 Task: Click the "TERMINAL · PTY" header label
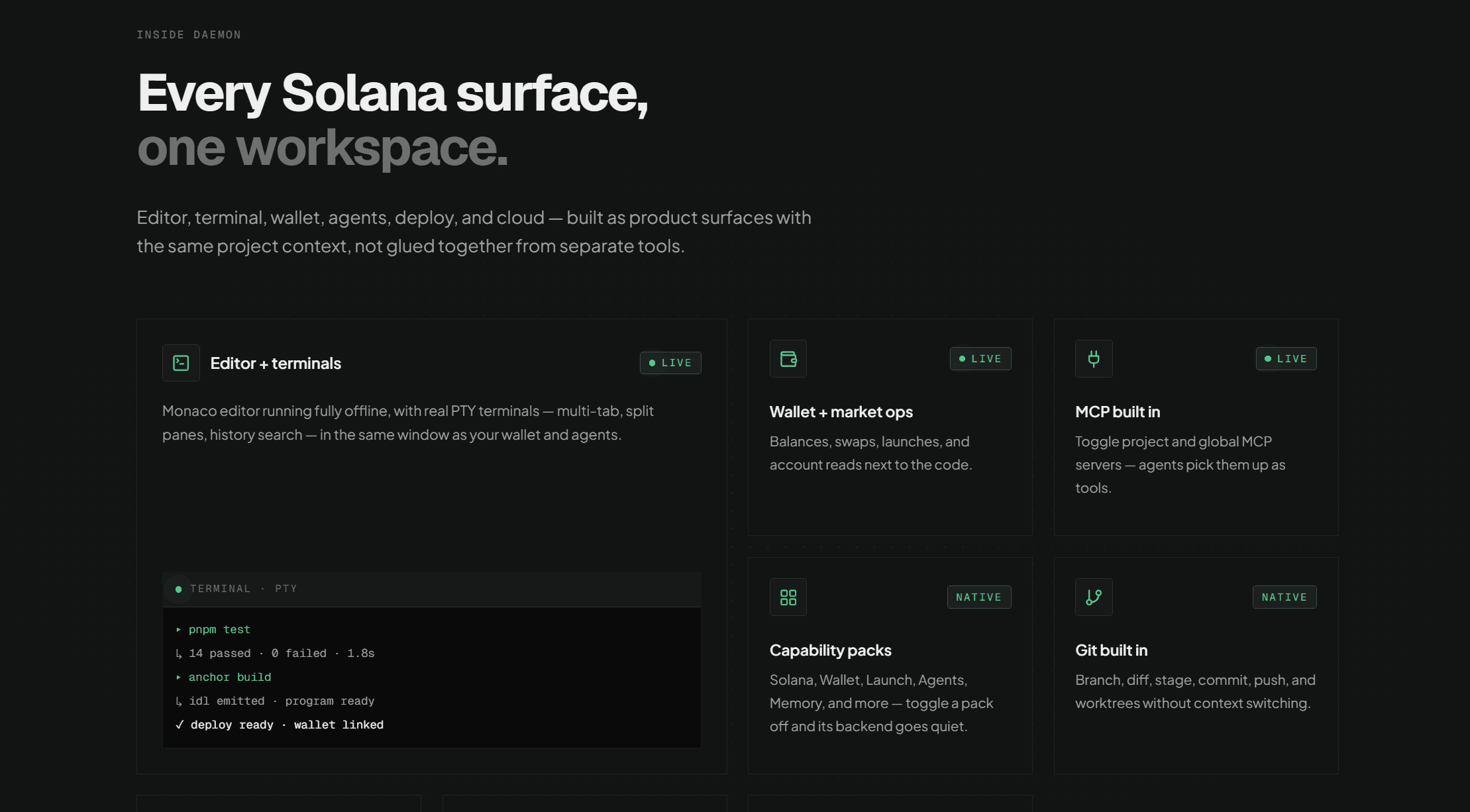click(243, 589)
